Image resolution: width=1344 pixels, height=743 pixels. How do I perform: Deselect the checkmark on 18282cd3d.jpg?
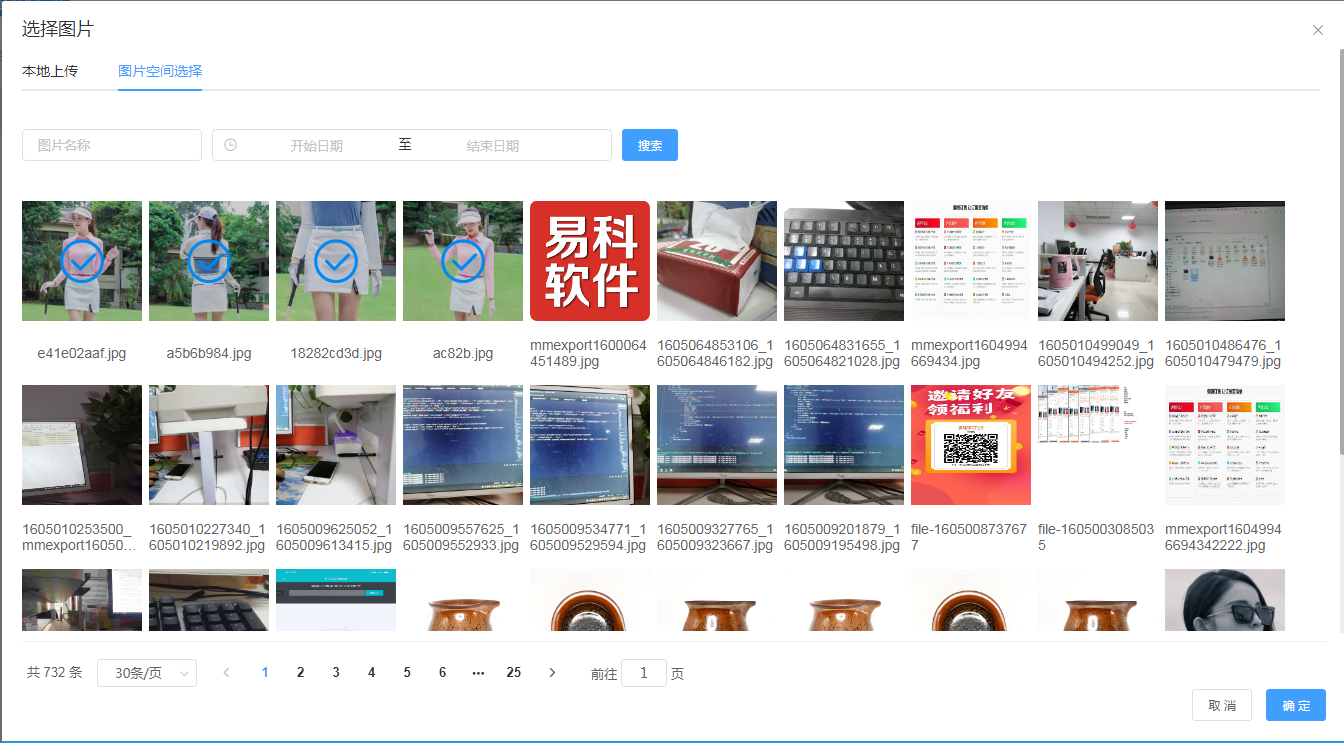click(x=335, y=261)
